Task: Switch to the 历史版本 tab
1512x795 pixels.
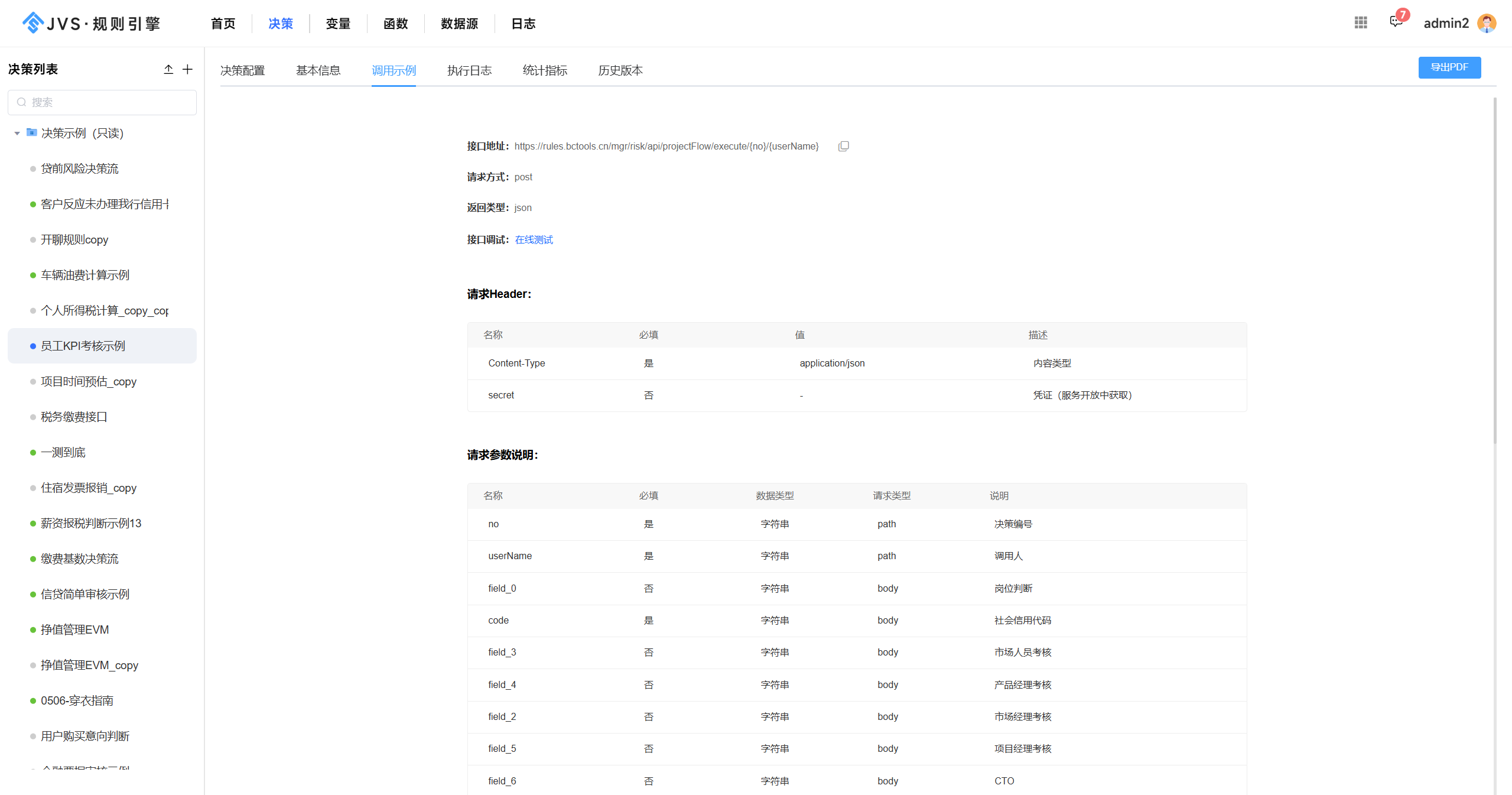Action: coord(620,70)
